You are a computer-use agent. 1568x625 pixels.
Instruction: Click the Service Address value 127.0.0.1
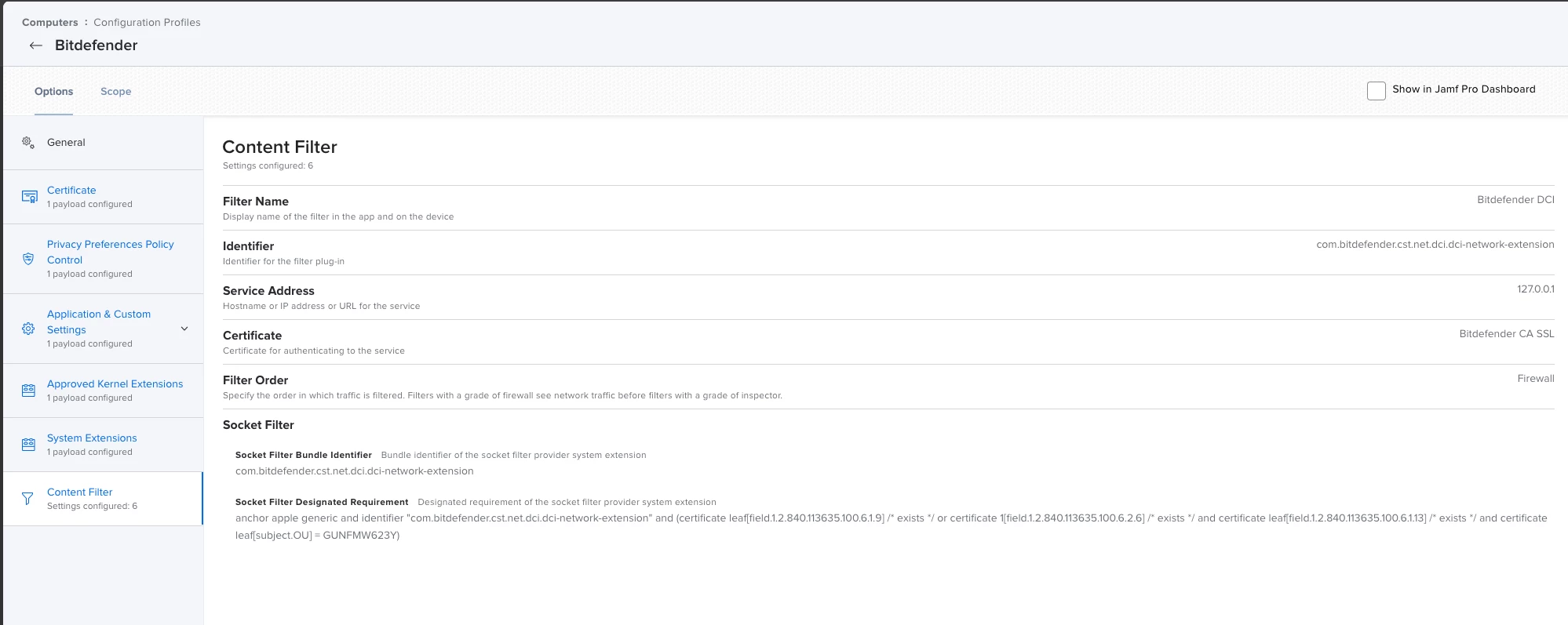click(x=1535, y=289)
